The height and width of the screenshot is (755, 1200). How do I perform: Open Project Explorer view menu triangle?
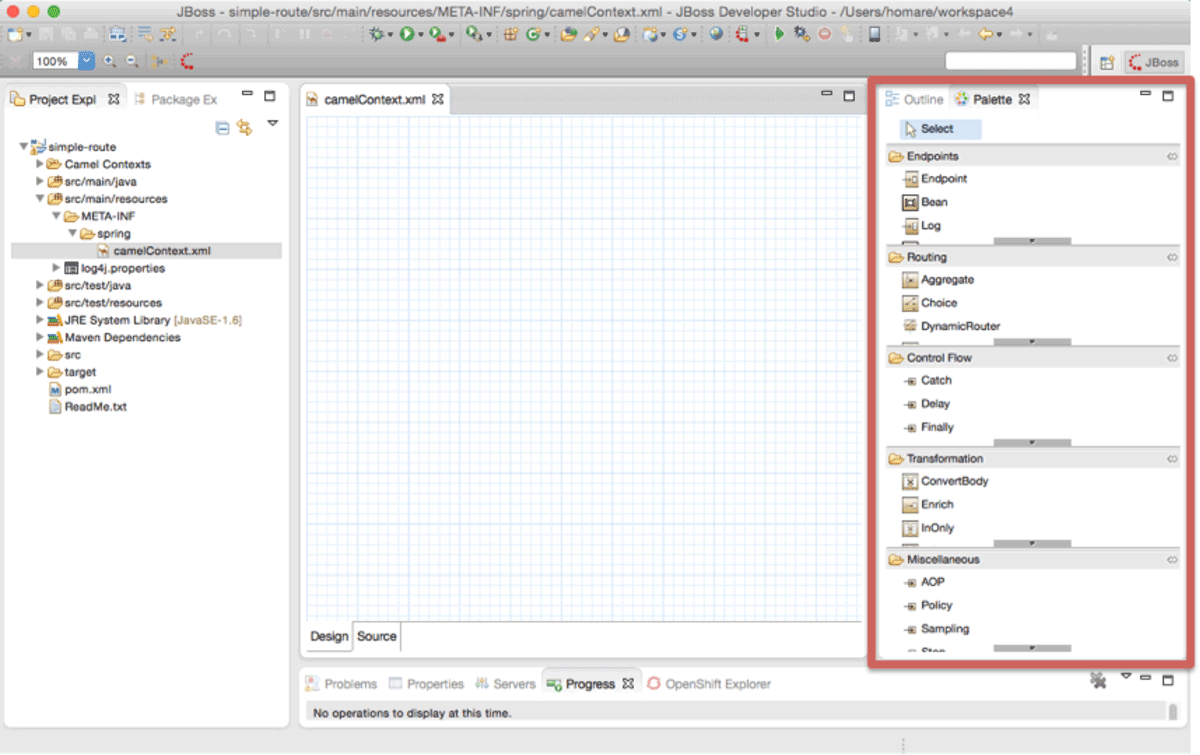272,124
